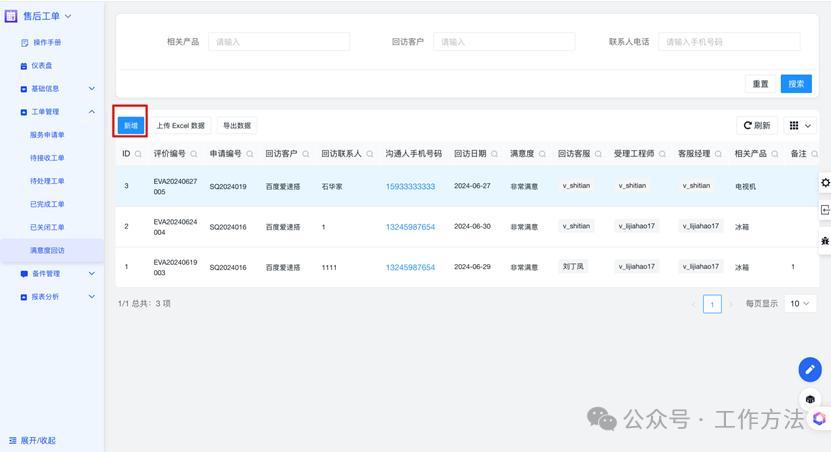
Task: Click the blue pencil edit floating button
Action: pyautogui.click(x=810, y=369)
